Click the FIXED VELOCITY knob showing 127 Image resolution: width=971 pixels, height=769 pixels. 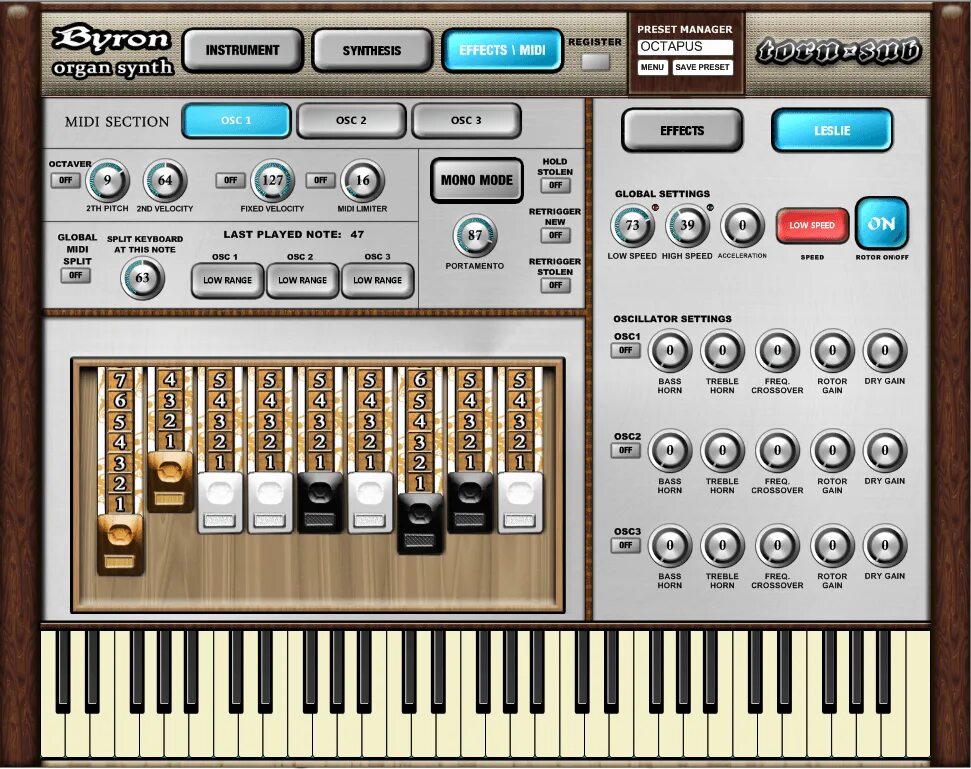[272, 181]
